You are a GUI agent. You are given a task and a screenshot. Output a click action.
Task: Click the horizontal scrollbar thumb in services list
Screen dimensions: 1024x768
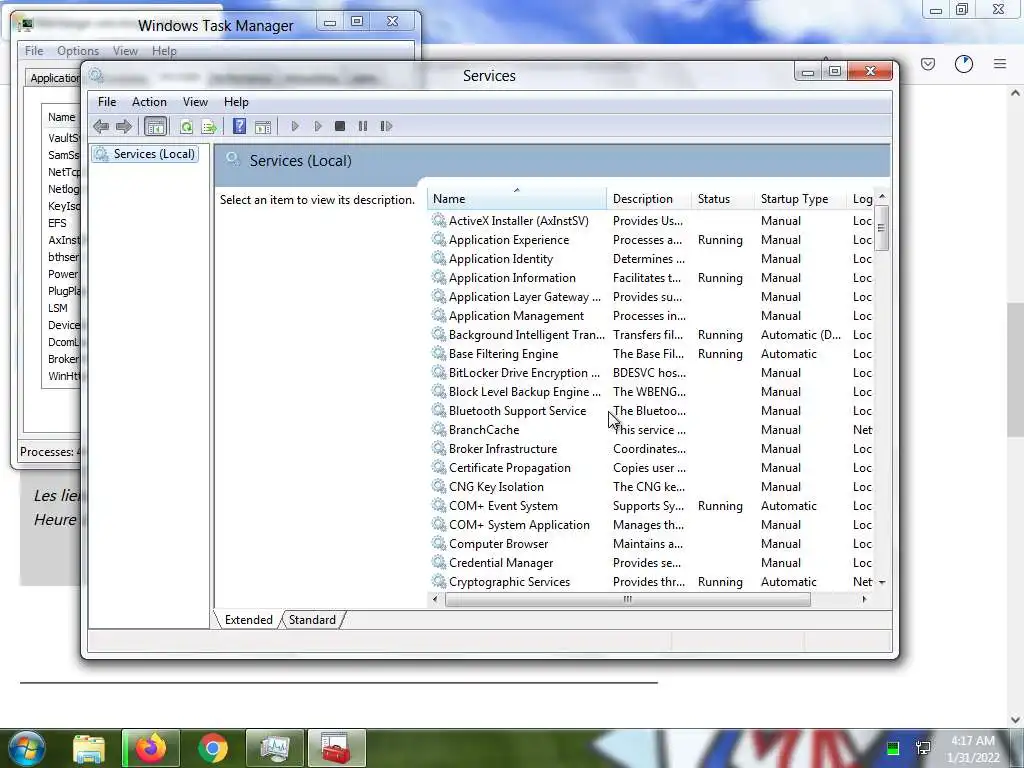(628, 599)
